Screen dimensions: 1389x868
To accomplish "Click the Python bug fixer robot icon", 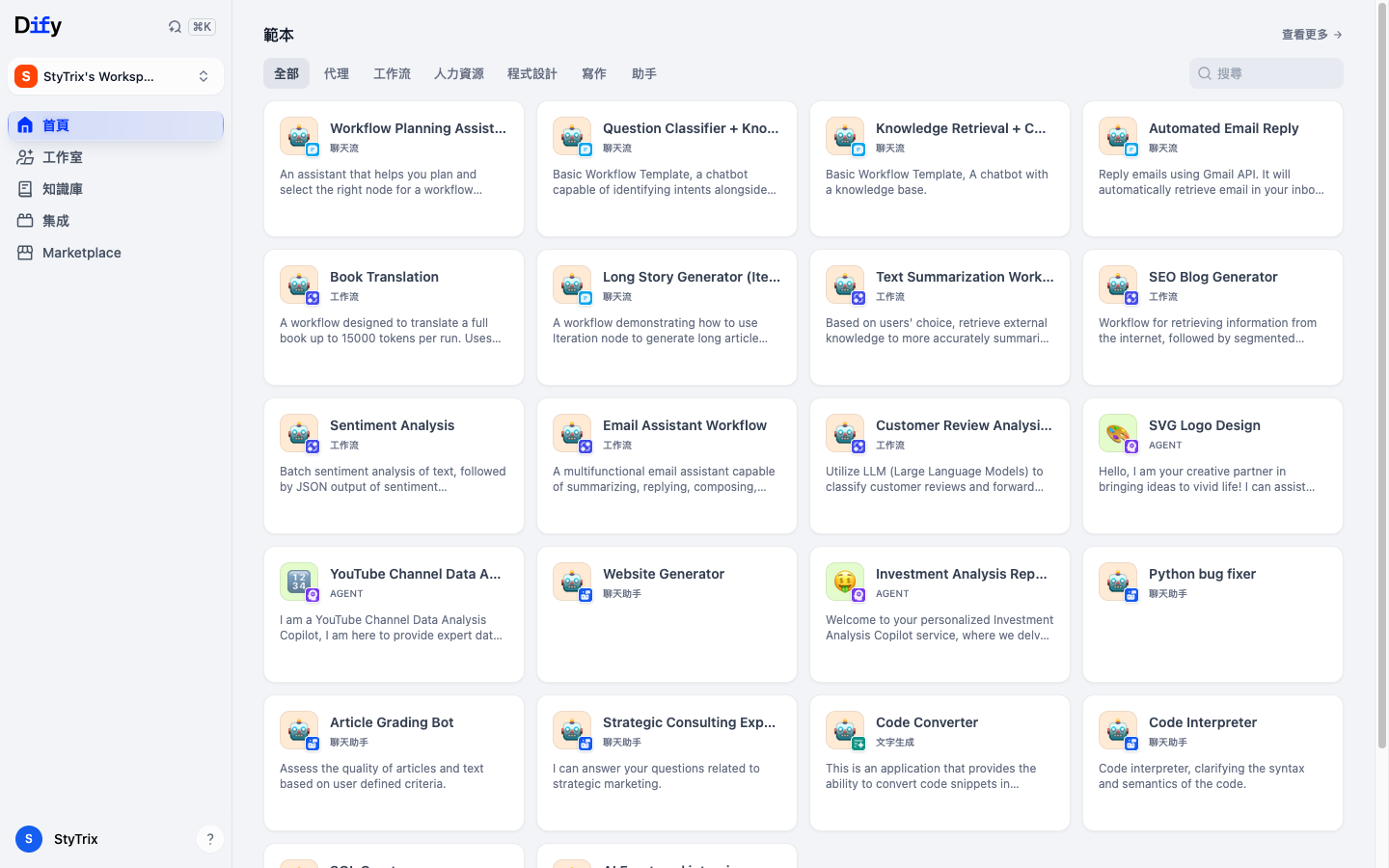I will [1118, 583].
